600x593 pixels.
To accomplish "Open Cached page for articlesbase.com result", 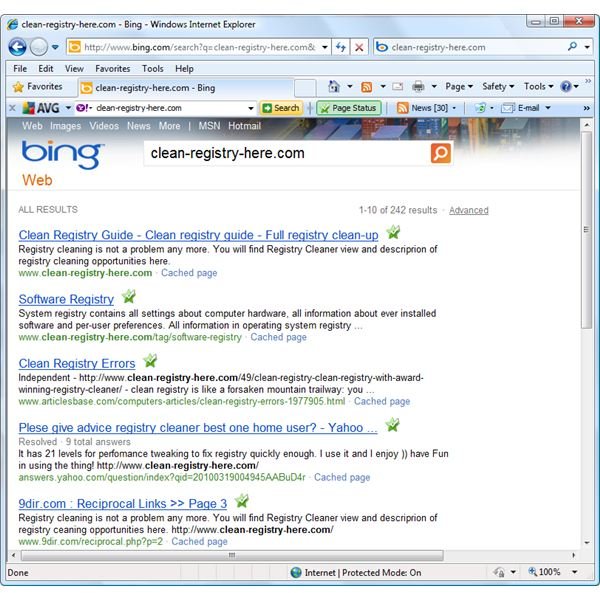I will pyautogui.click(x=382, y=401).
